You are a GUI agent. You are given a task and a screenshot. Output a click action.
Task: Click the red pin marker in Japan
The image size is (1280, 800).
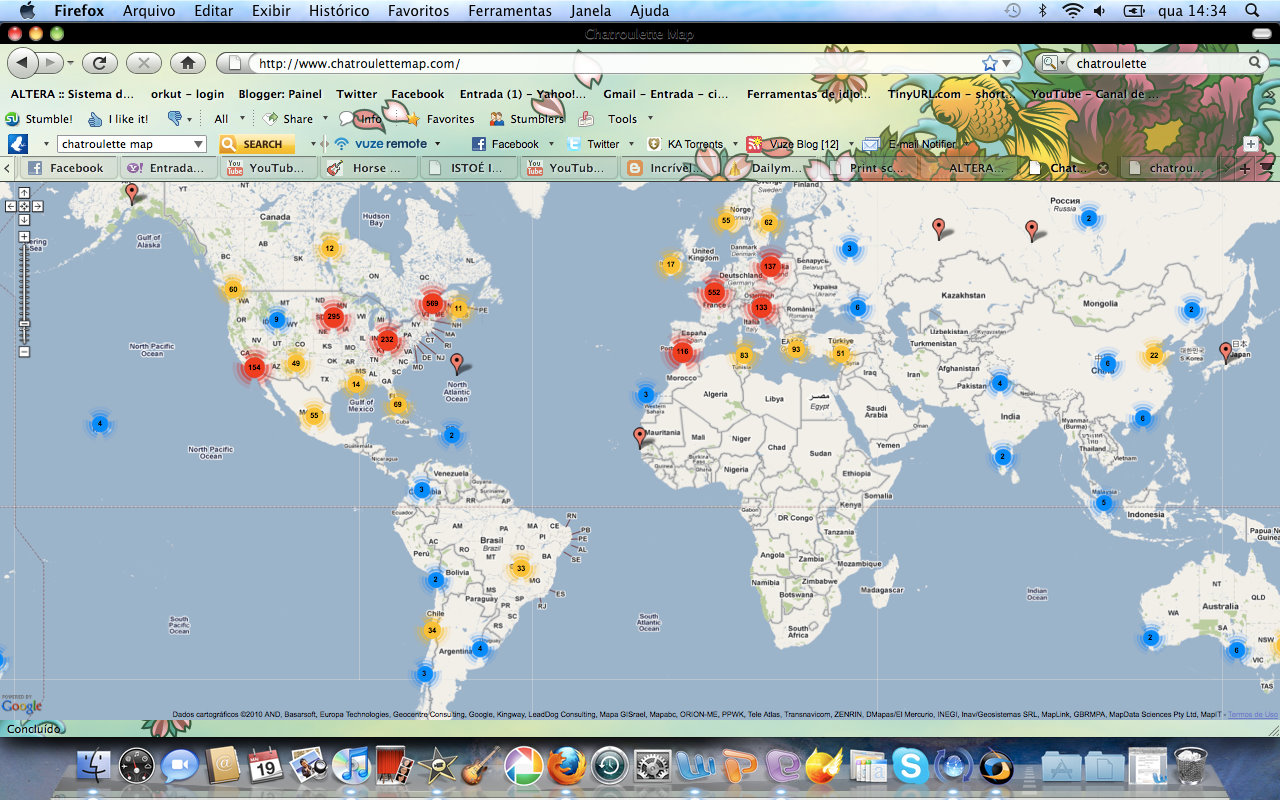pos(1225,351)
